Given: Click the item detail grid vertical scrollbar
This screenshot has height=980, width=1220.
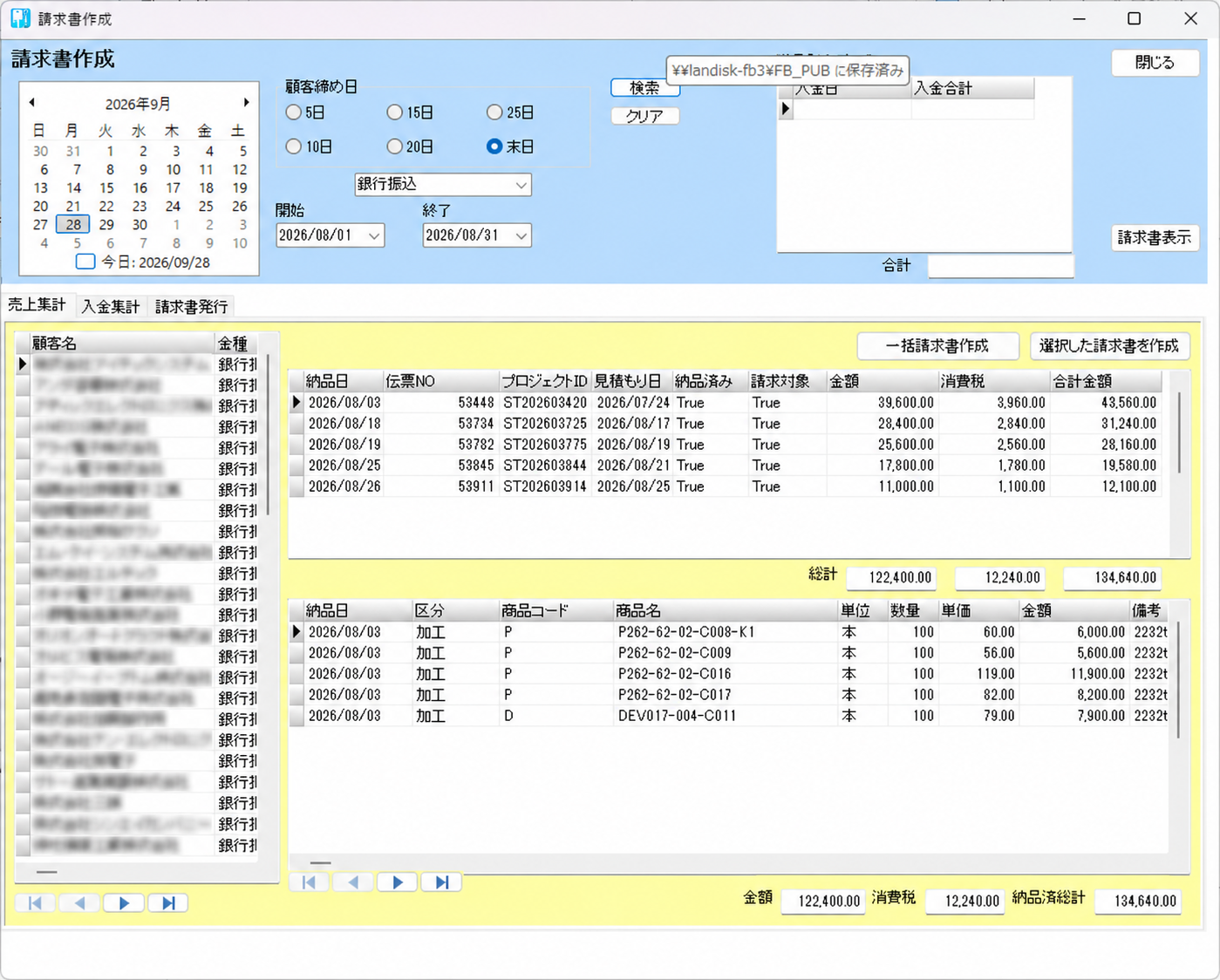Looking at the screenshot, I should pyautogui.click(x=1178, y=680).
